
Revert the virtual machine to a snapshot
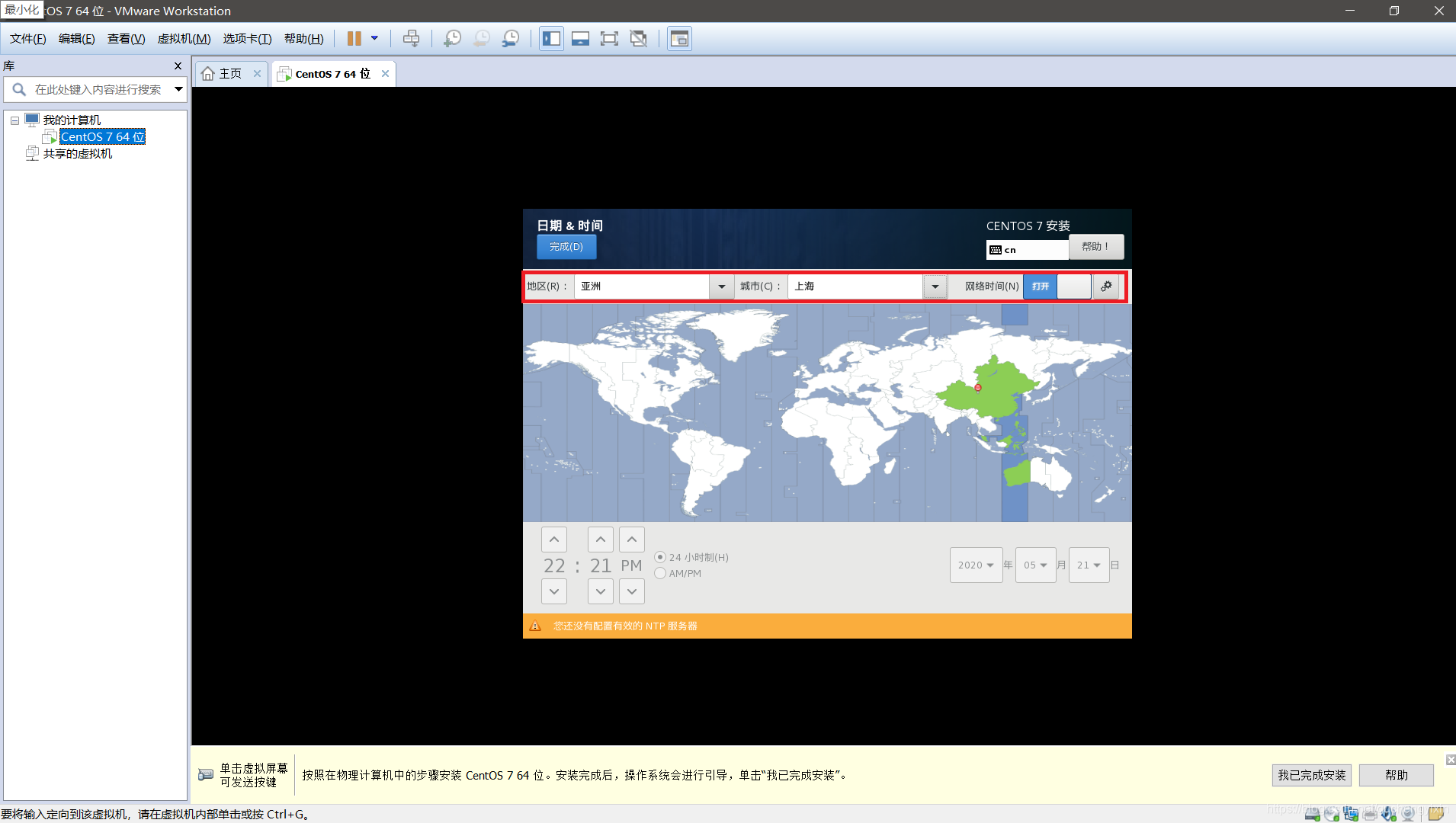pos(481,38)
